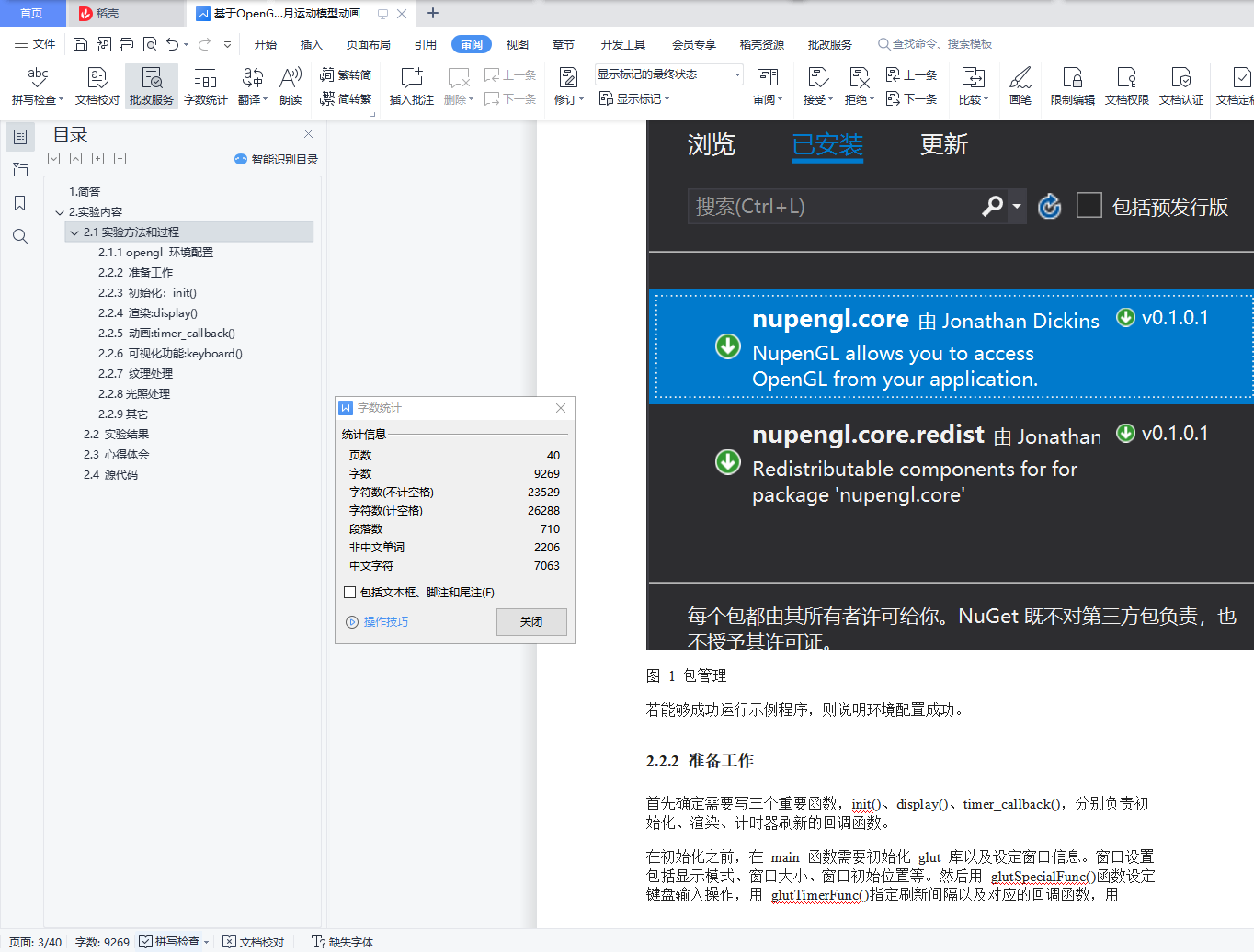The height and width of the screenshot is (952, 1254).
Task: Open the spell check tool (拼写检查)
Action: tap(38, 86)
